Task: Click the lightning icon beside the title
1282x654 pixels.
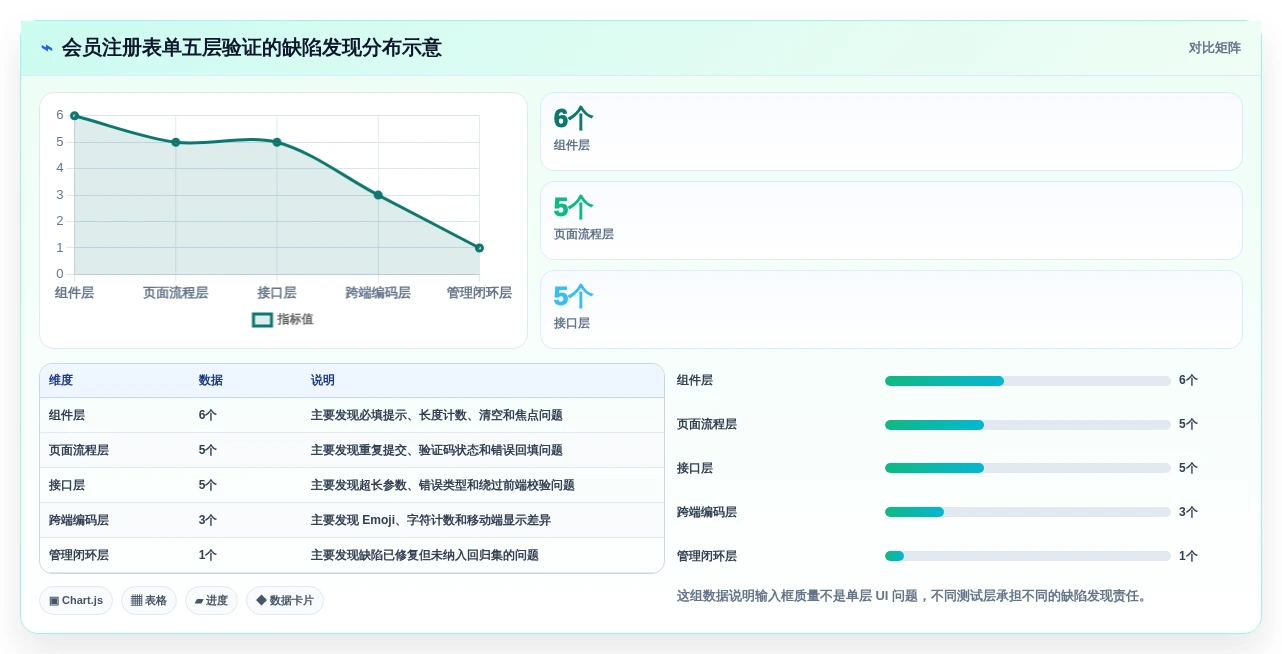Action: (x=47, y=48)
